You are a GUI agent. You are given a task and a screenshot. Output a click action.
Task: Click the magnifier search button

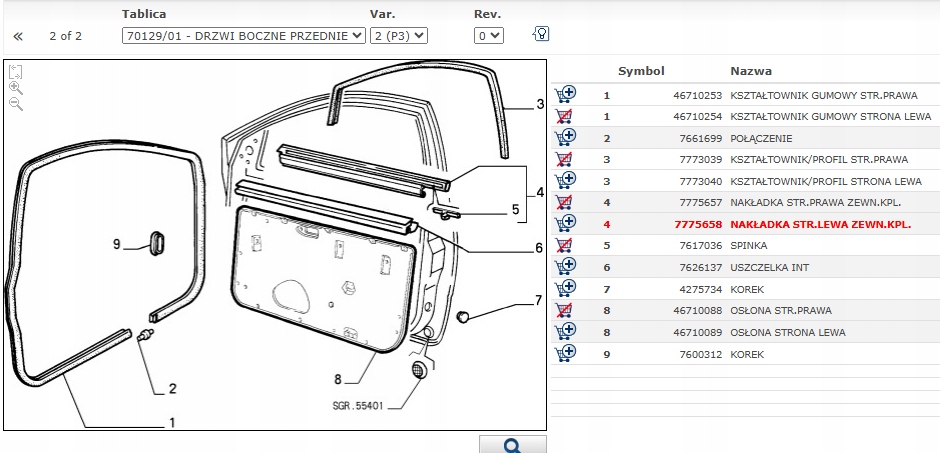pos(513,445)
